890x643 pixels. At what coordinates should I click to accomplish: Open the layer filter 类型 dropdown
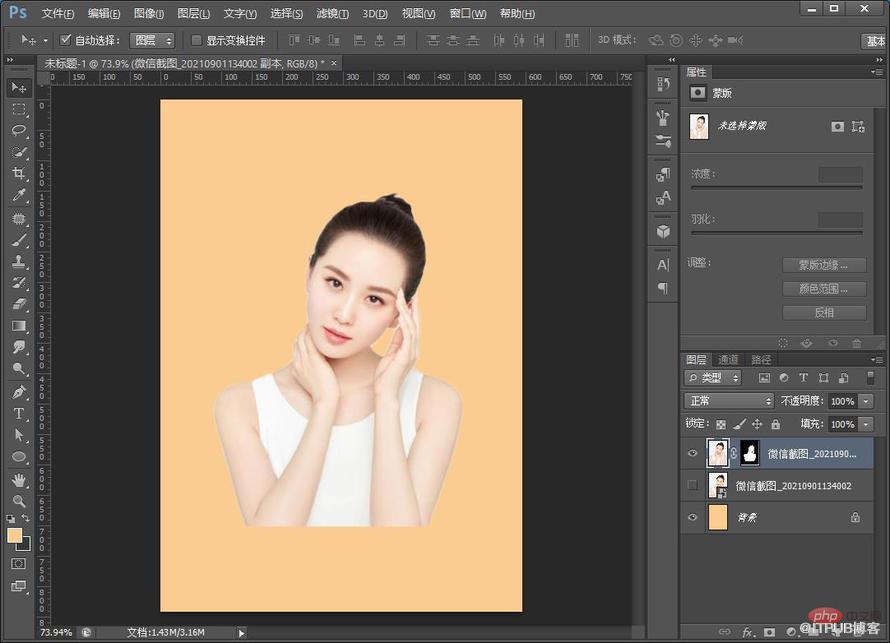[x=713, y=377]
